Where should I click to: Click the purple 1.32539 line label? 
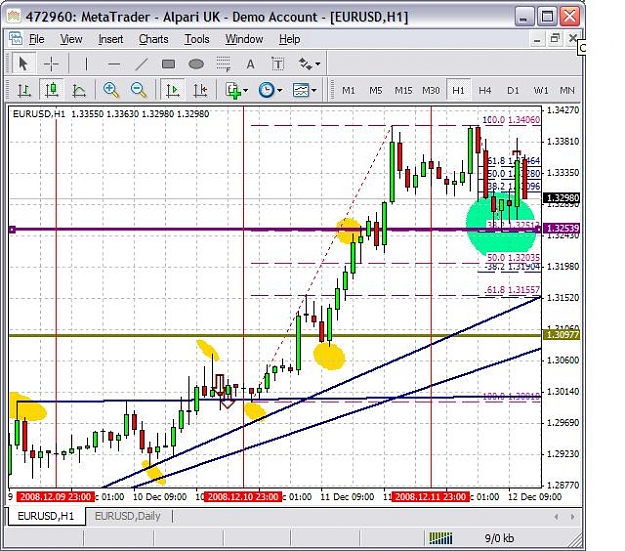click(x=562, y=228)
